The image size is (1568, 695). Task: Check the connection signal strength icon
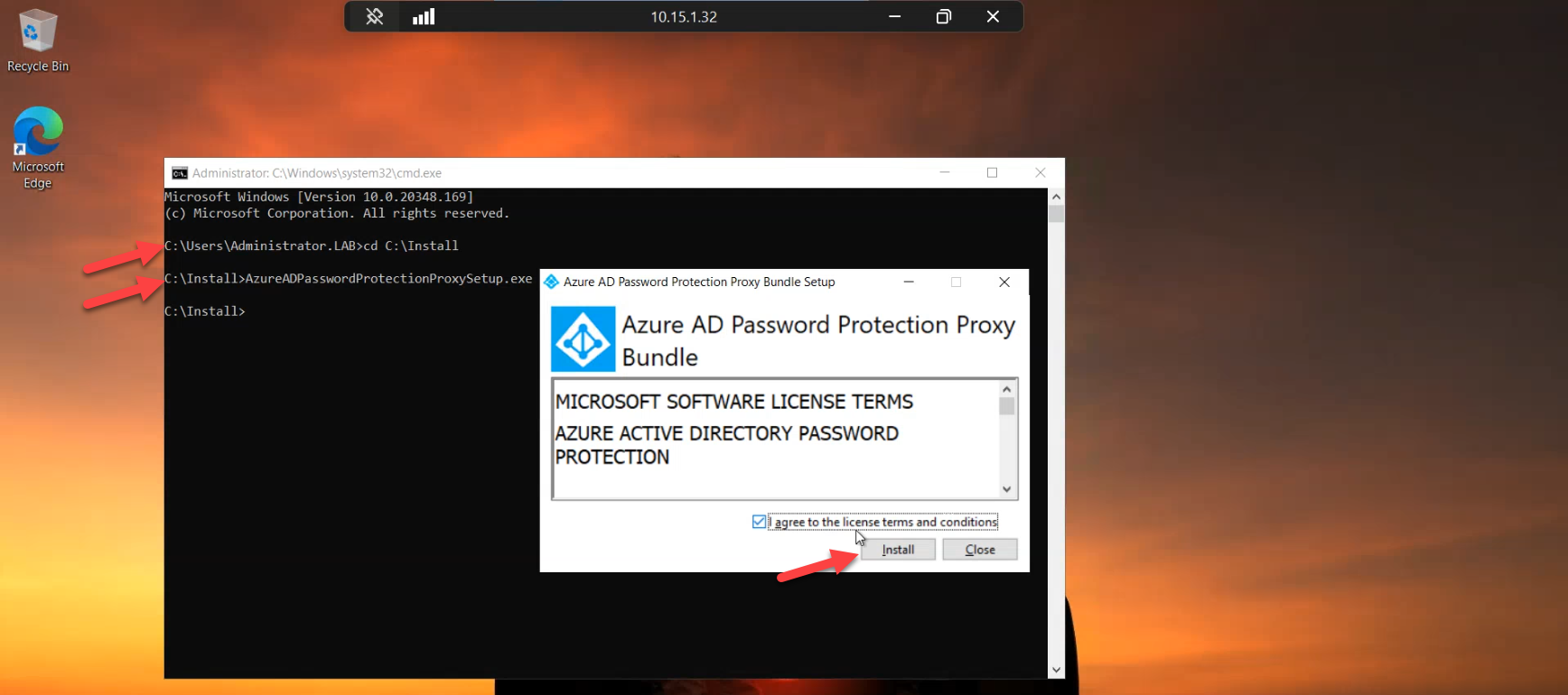coord(424,16)
